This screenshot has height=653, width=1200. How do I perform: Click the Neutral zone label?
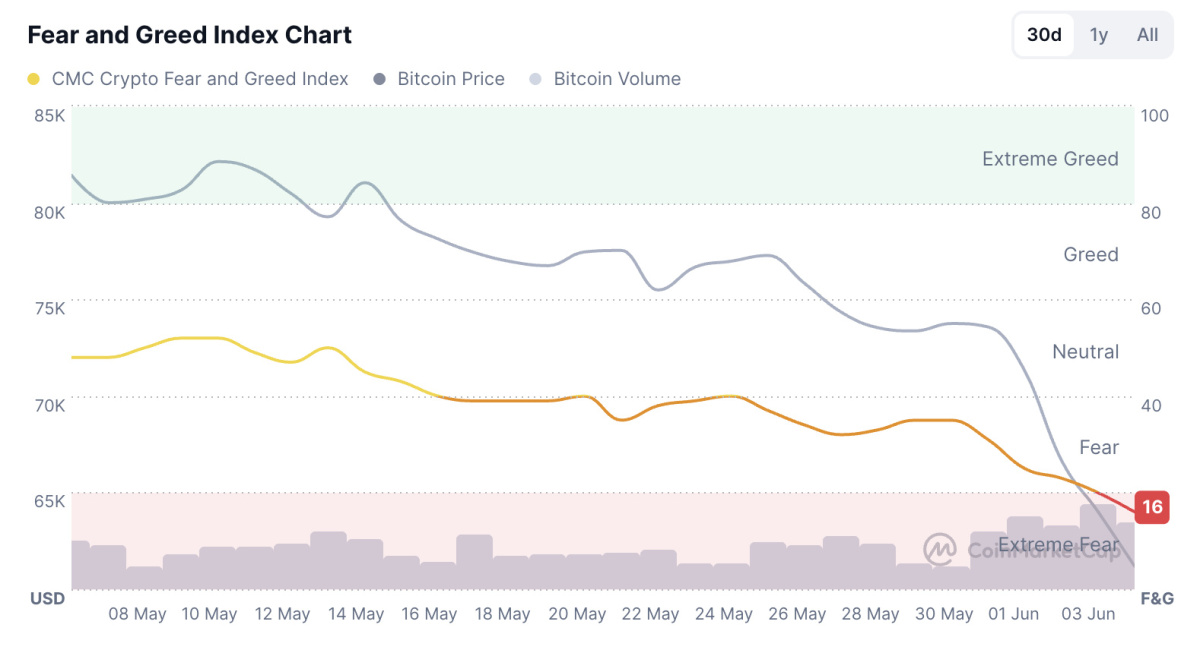coord(1085,352)
